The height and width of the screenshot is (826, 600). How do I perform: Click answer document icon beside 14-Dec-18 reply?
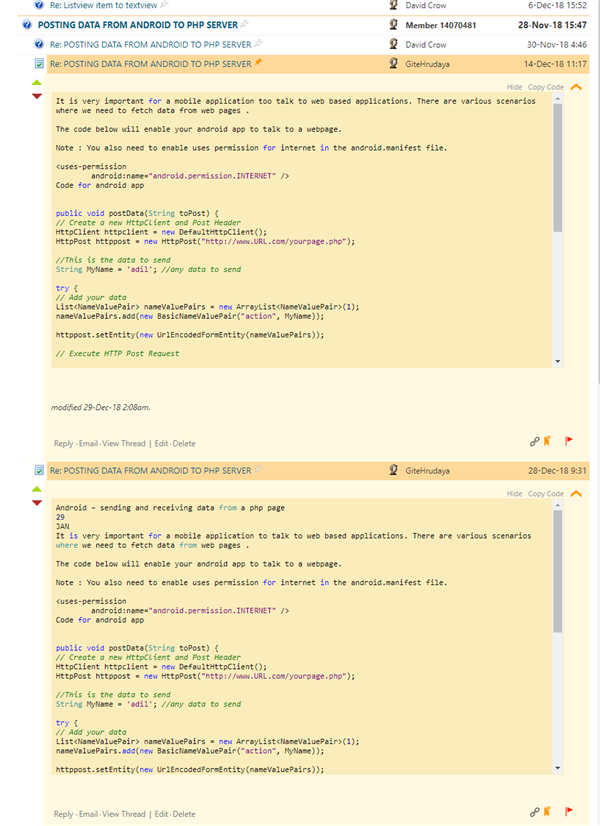(x=39, y=64)
